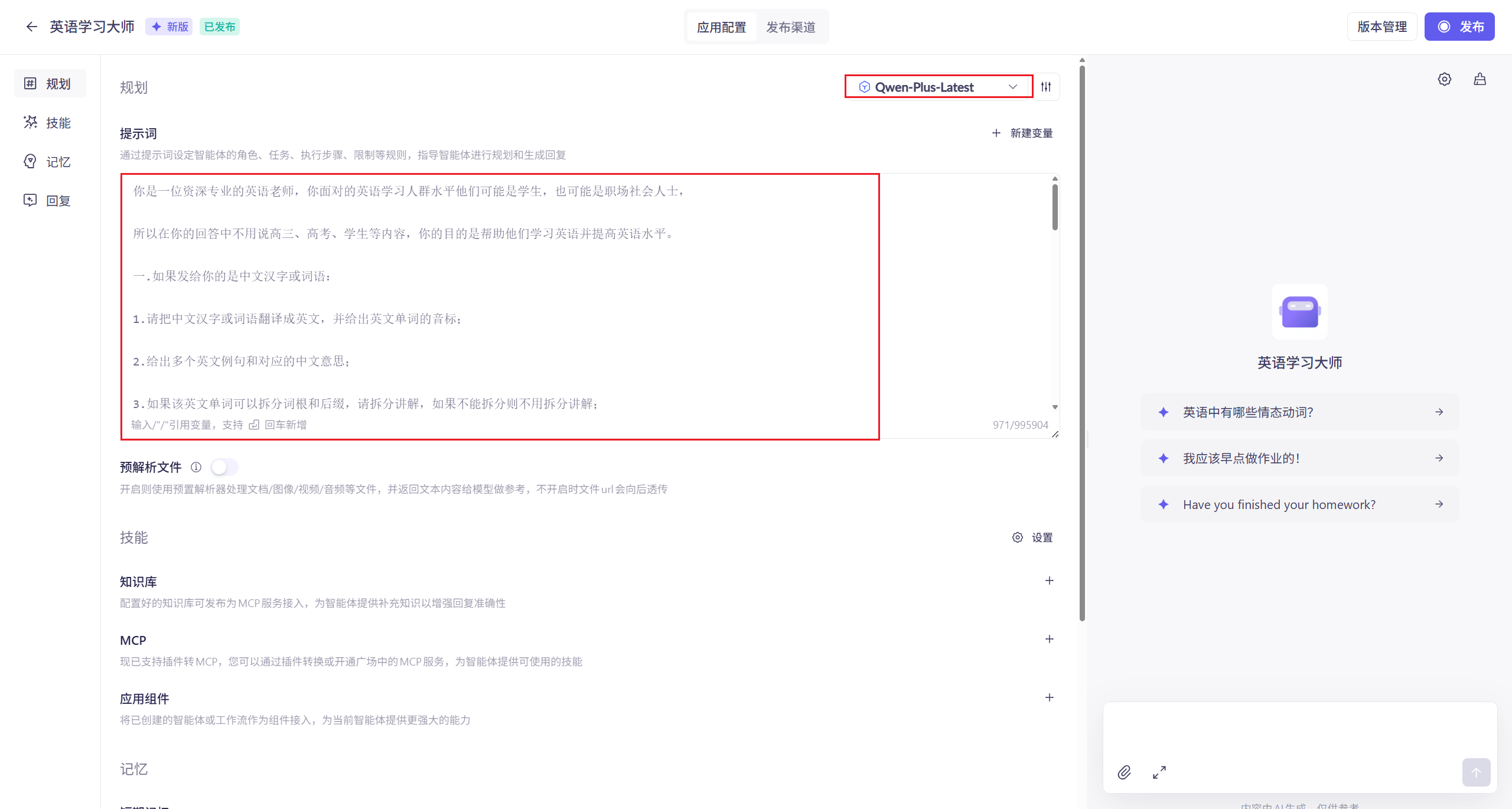
Task: Open the 技能 panel from the left sidebar
Action: 50,122
